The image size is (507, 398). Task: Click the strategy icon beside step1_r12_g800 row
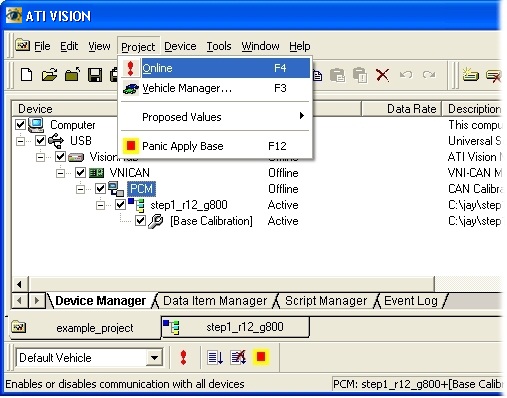pyautogui.click(x=136, y=205)
